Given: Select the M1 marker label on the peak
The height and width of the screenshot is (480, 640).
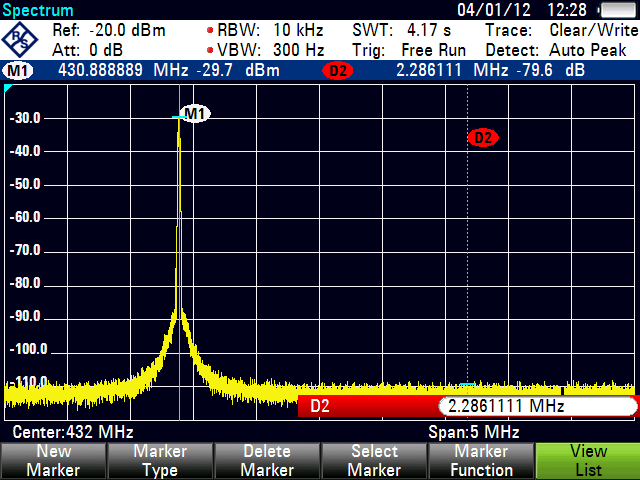Looking at the screenshot, I should point(195,114).
